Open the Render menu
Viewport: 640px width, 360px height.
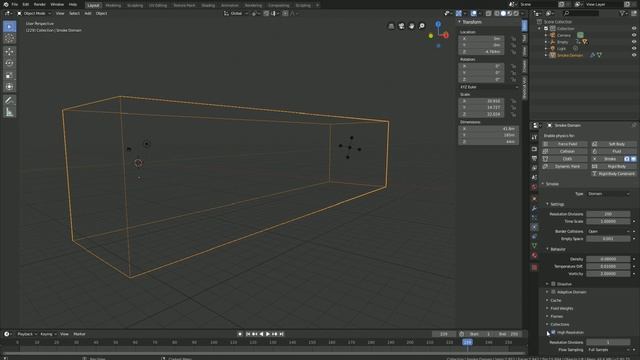40,4
